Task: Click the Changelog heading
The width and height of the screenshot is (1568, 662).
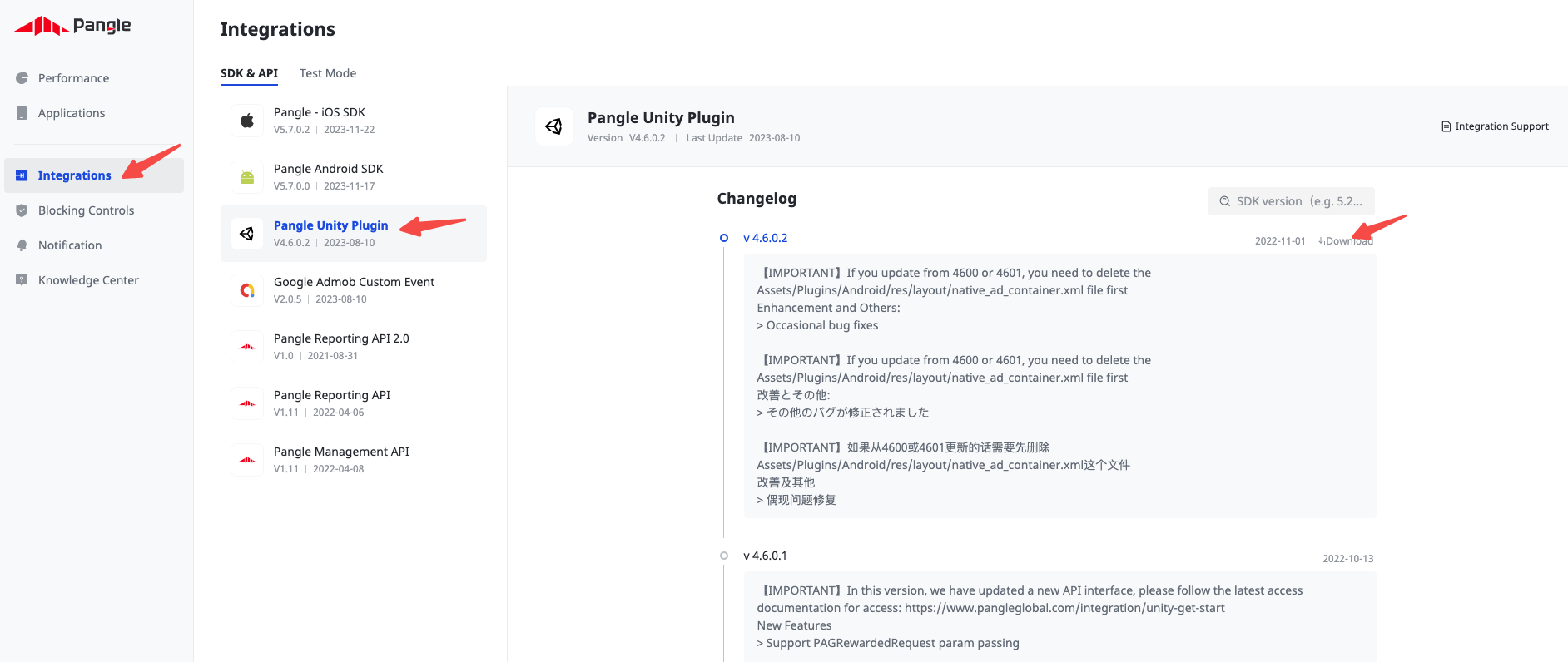Action: (757, 199)
